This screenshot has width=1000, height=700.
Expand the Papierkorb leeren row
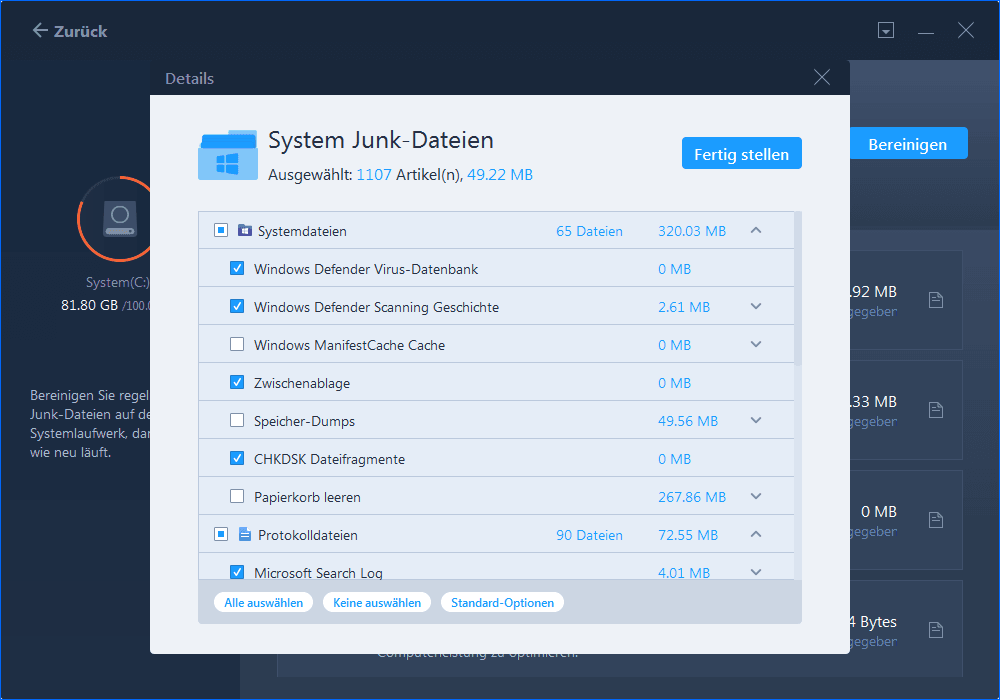coord(756,496)
